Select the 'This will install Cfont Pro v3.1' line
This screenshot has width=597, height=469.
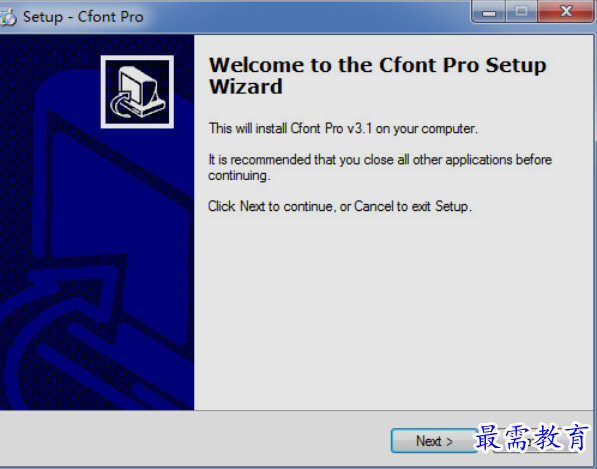click(x=343, y=129)
